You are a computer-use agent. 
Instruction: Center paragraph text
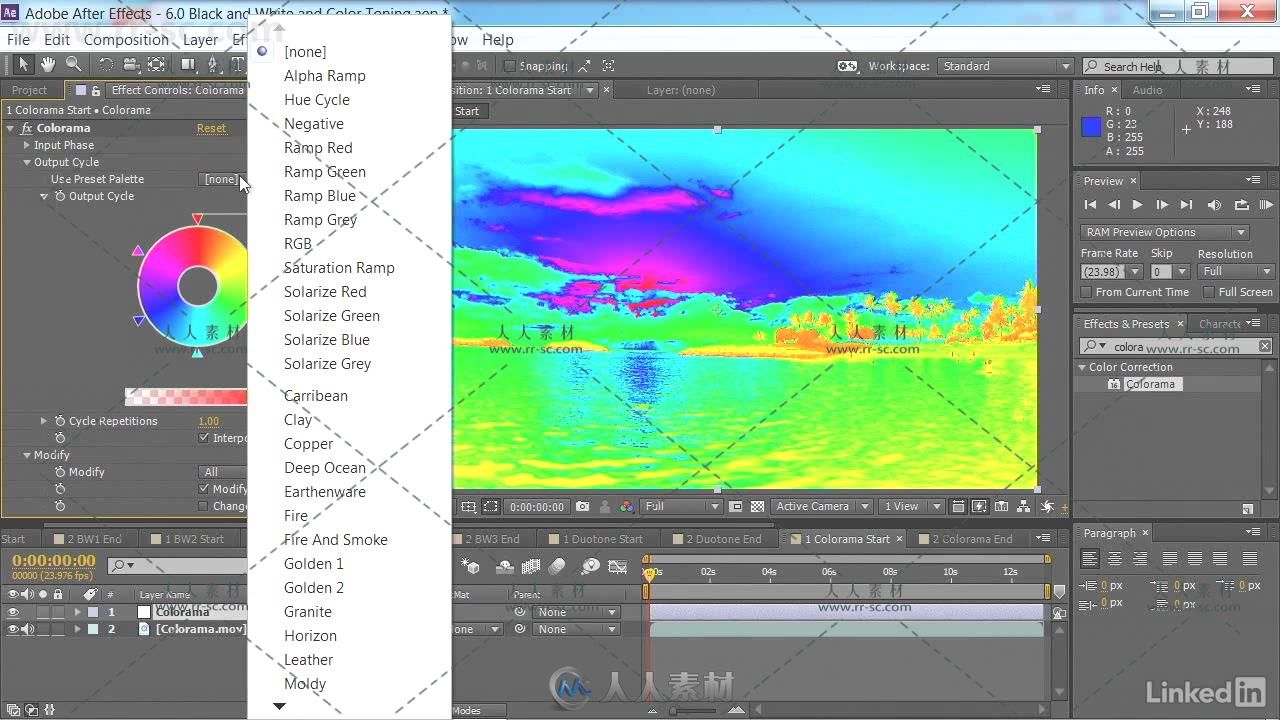(x=1114, y=559)
